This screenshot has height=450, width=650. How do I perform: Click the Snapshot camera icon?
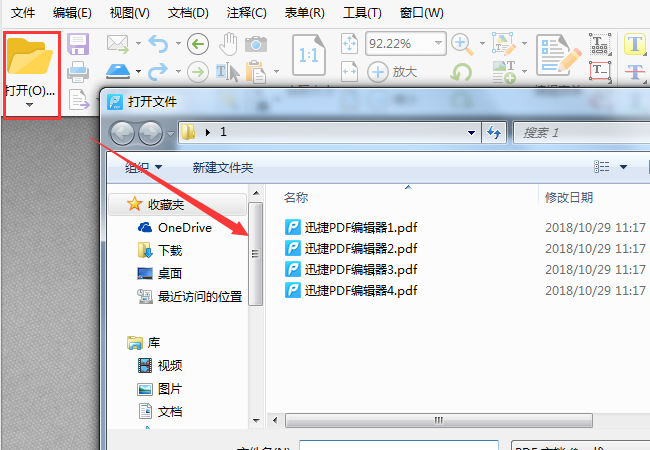pyautogui.click(x=256, y=44)
